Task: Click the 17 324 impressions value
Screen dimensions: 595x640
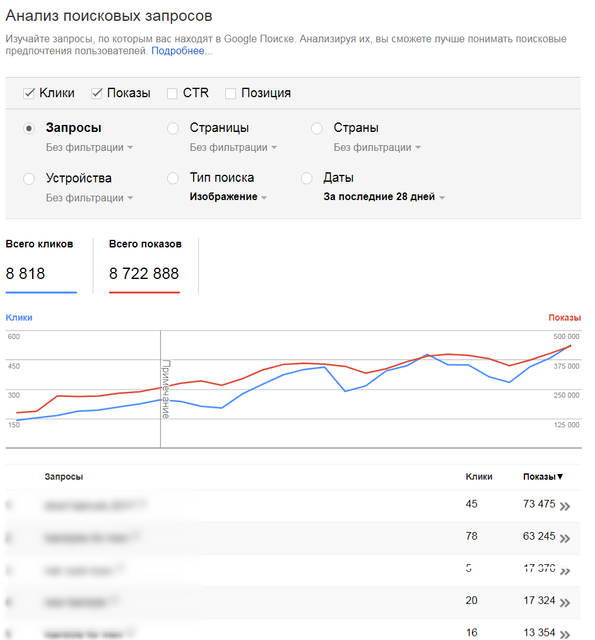Action: pyautogui.click(x=539, y=600)
